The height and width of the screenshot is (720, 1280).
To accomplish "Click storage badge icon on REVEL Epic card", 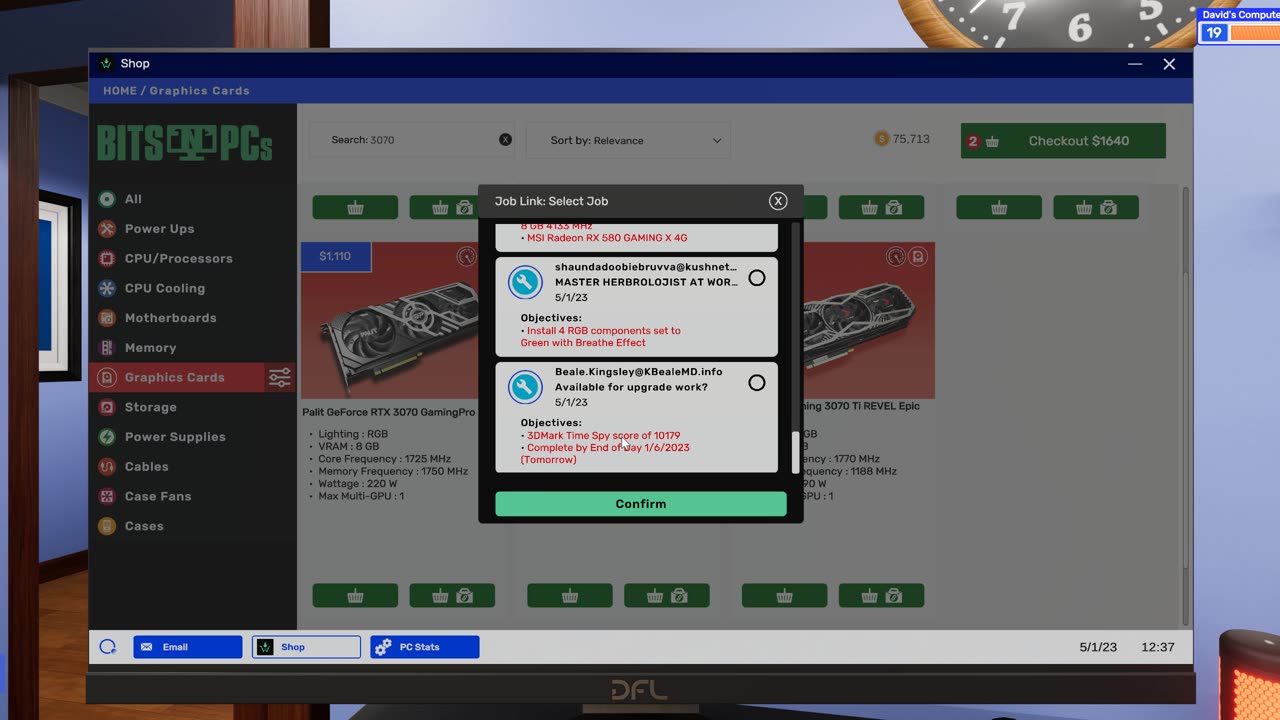I will (x=917, y=257).
